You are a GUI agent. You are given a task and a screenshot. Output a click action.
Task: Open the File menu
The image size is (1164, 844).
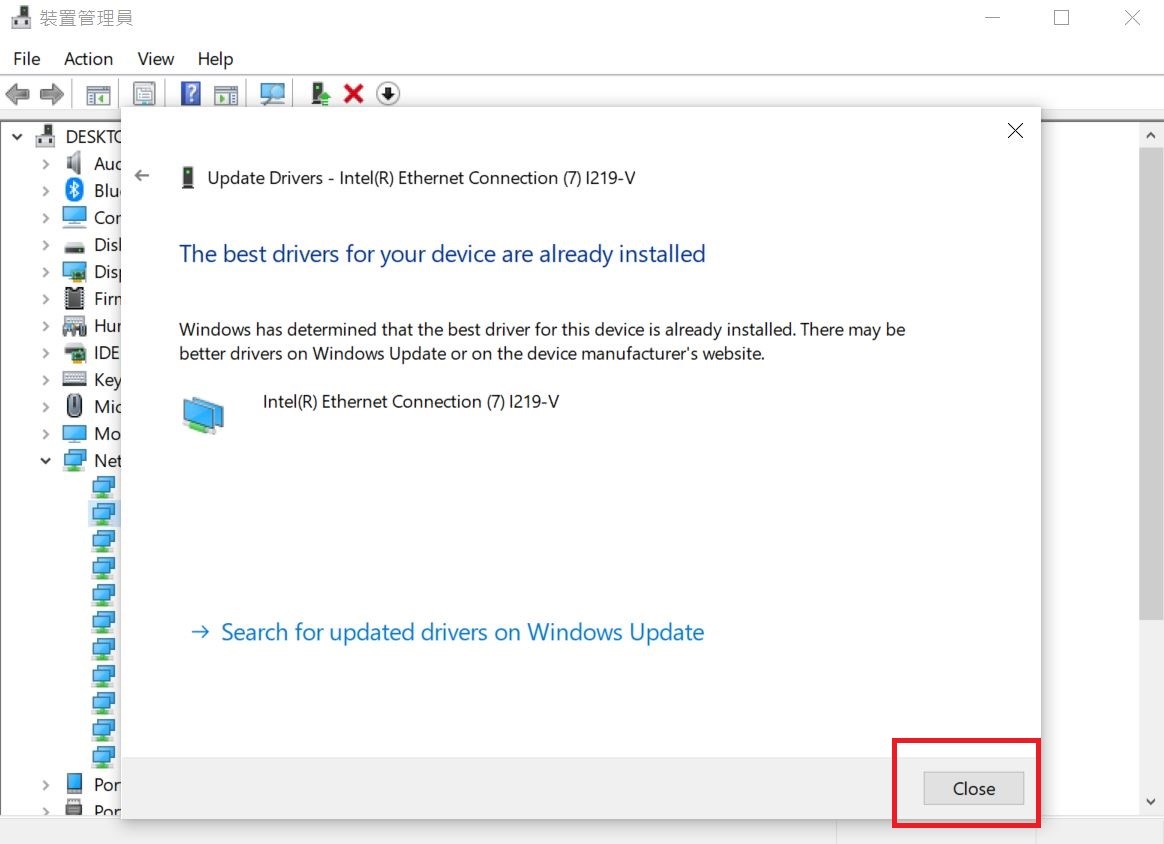click(27, 59)
